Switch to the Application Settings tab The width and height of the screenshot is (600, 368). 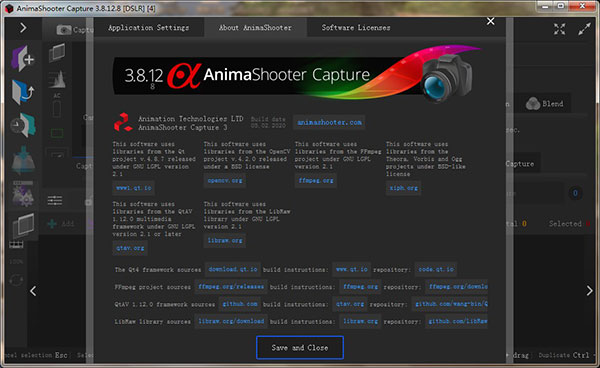pos(148,28)
